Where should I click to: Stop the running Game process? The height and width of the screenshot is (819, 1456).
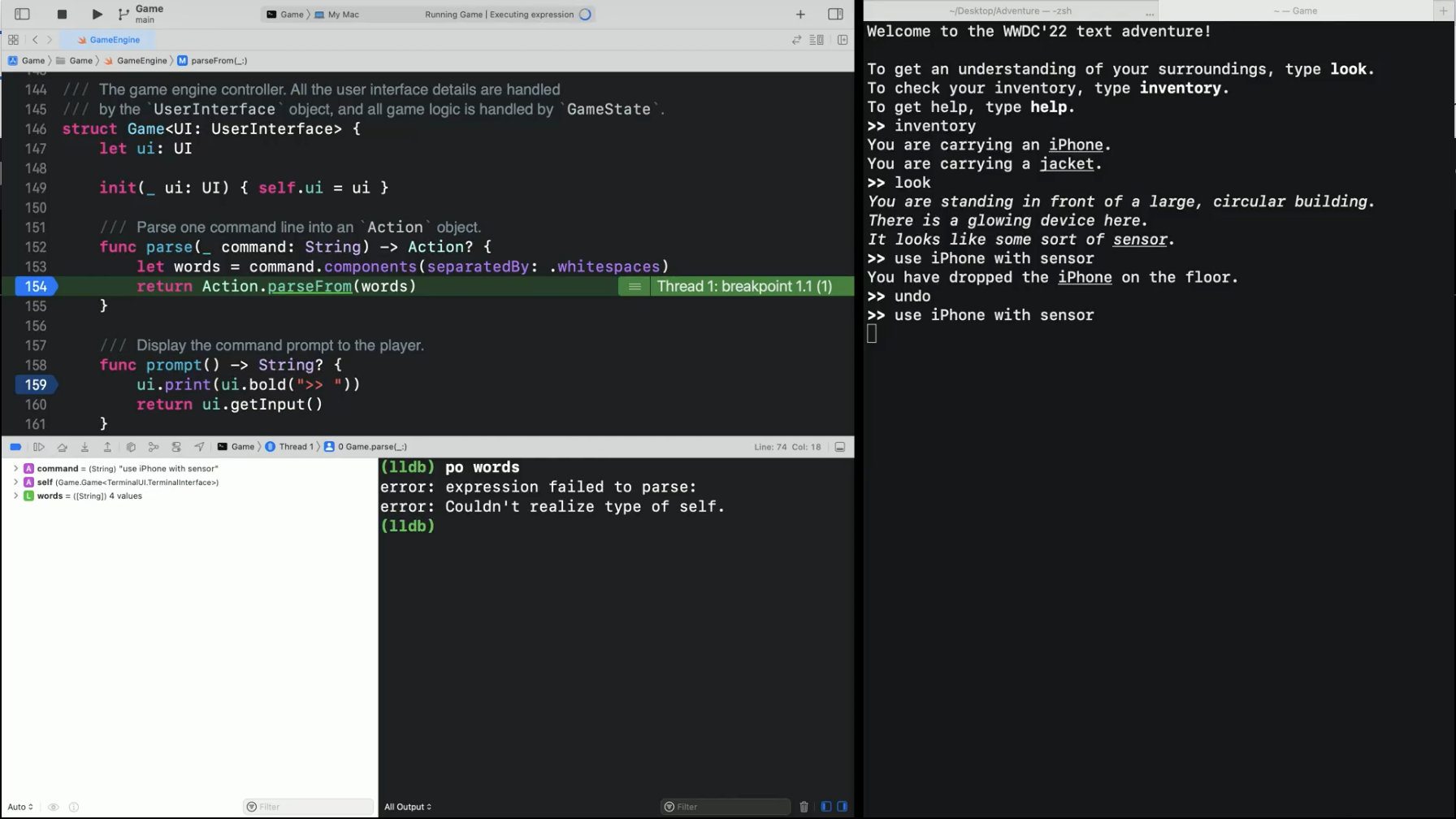tap(62, 14)
